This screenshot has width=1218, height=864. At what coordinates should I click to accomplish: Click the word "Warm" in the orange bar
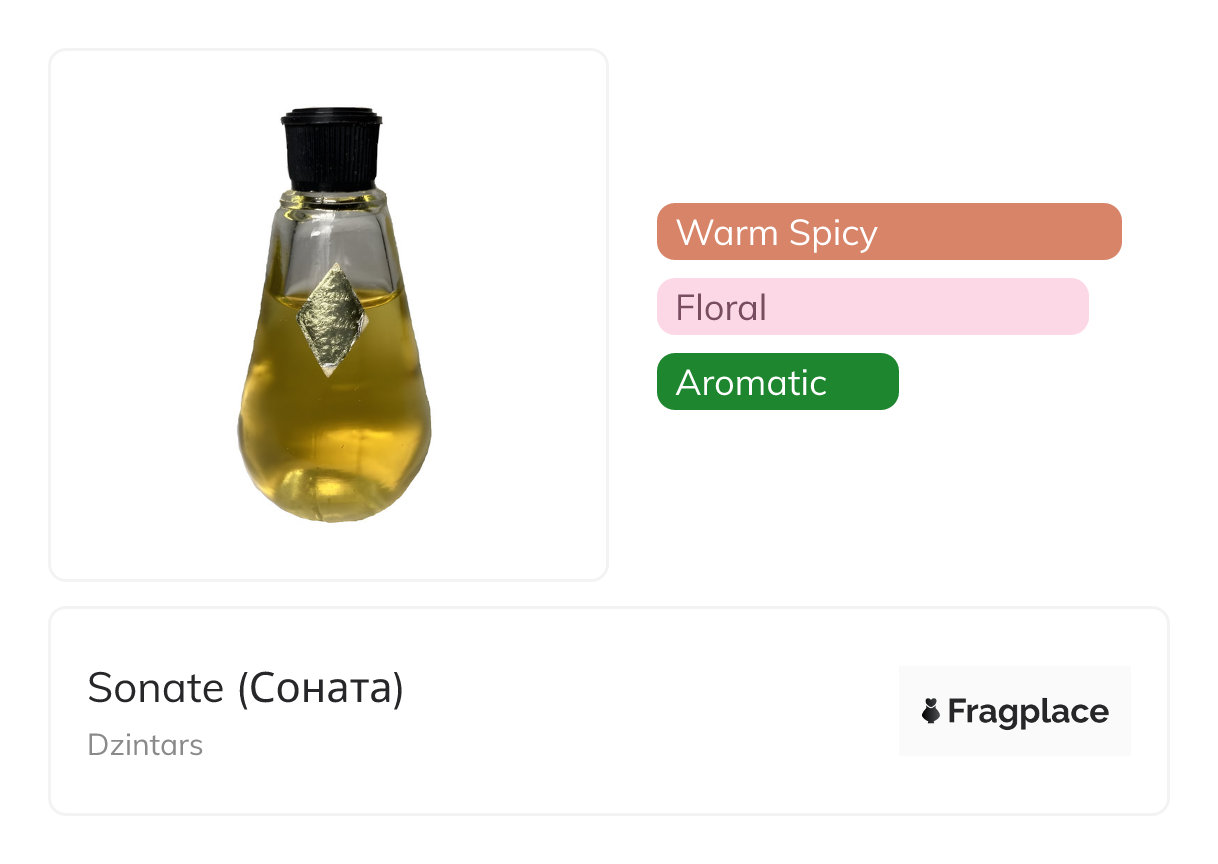pyautogui.click(x=727, y=233)
